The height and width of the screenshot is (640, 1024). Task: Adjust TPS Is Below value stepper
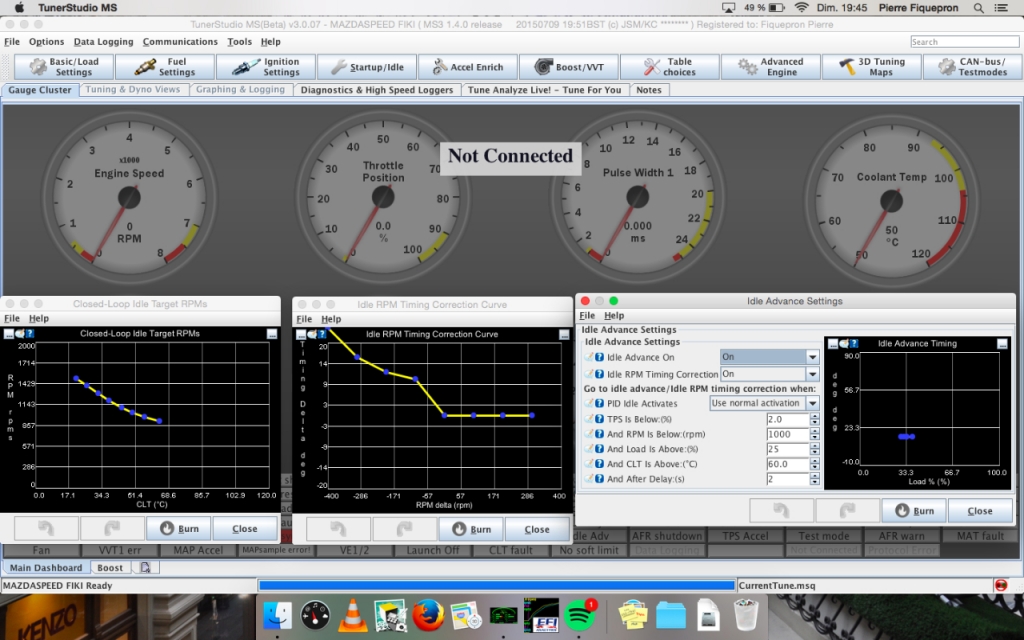(814, 419)
